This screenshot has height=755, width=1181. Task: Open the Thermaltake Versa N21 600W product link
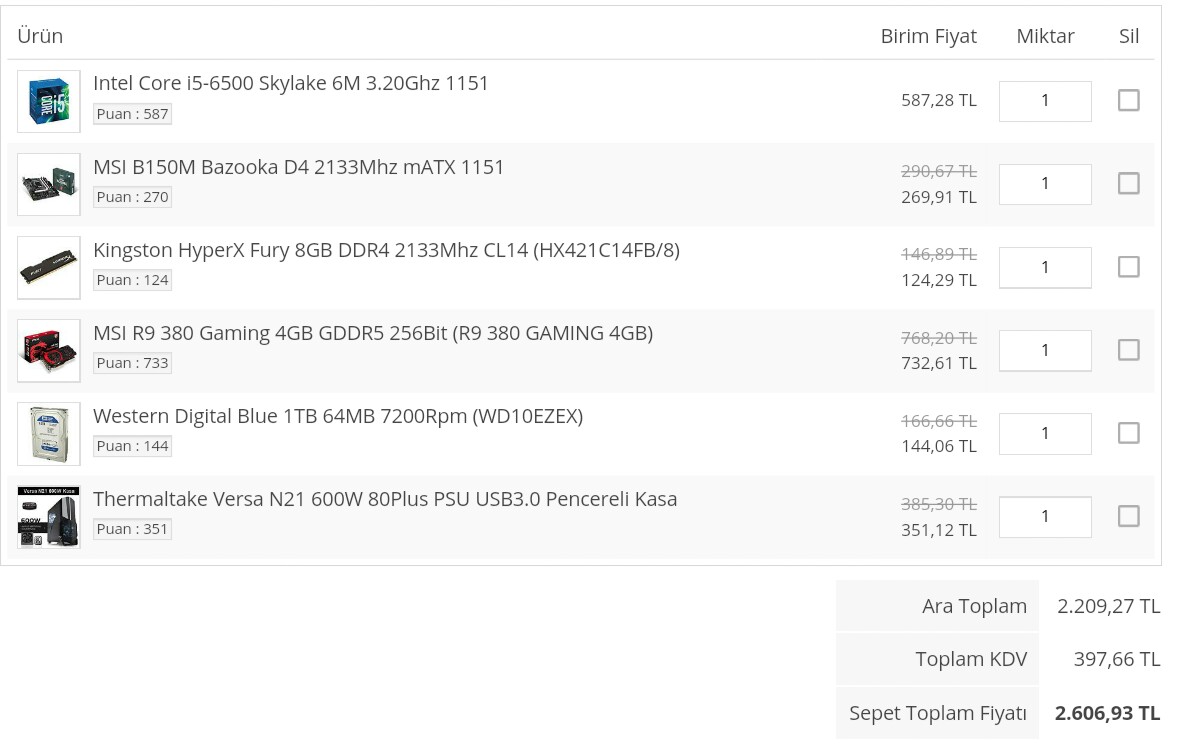coord(385,499)
